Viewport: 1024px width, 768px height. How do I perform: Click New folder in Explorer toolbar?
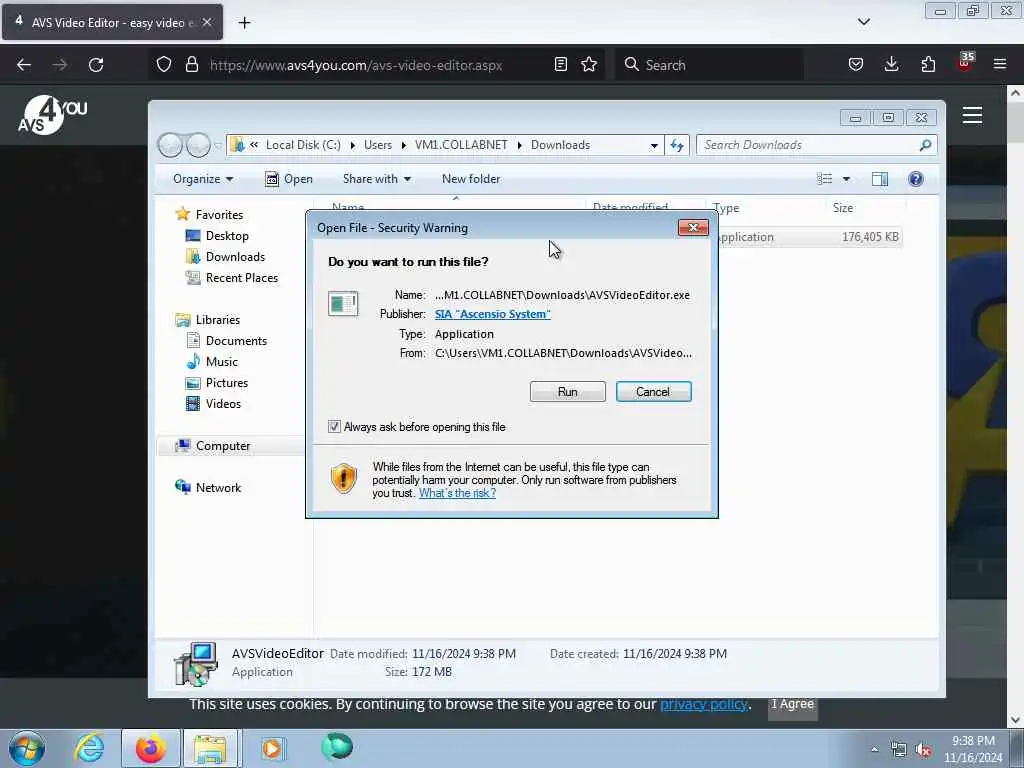471,179
